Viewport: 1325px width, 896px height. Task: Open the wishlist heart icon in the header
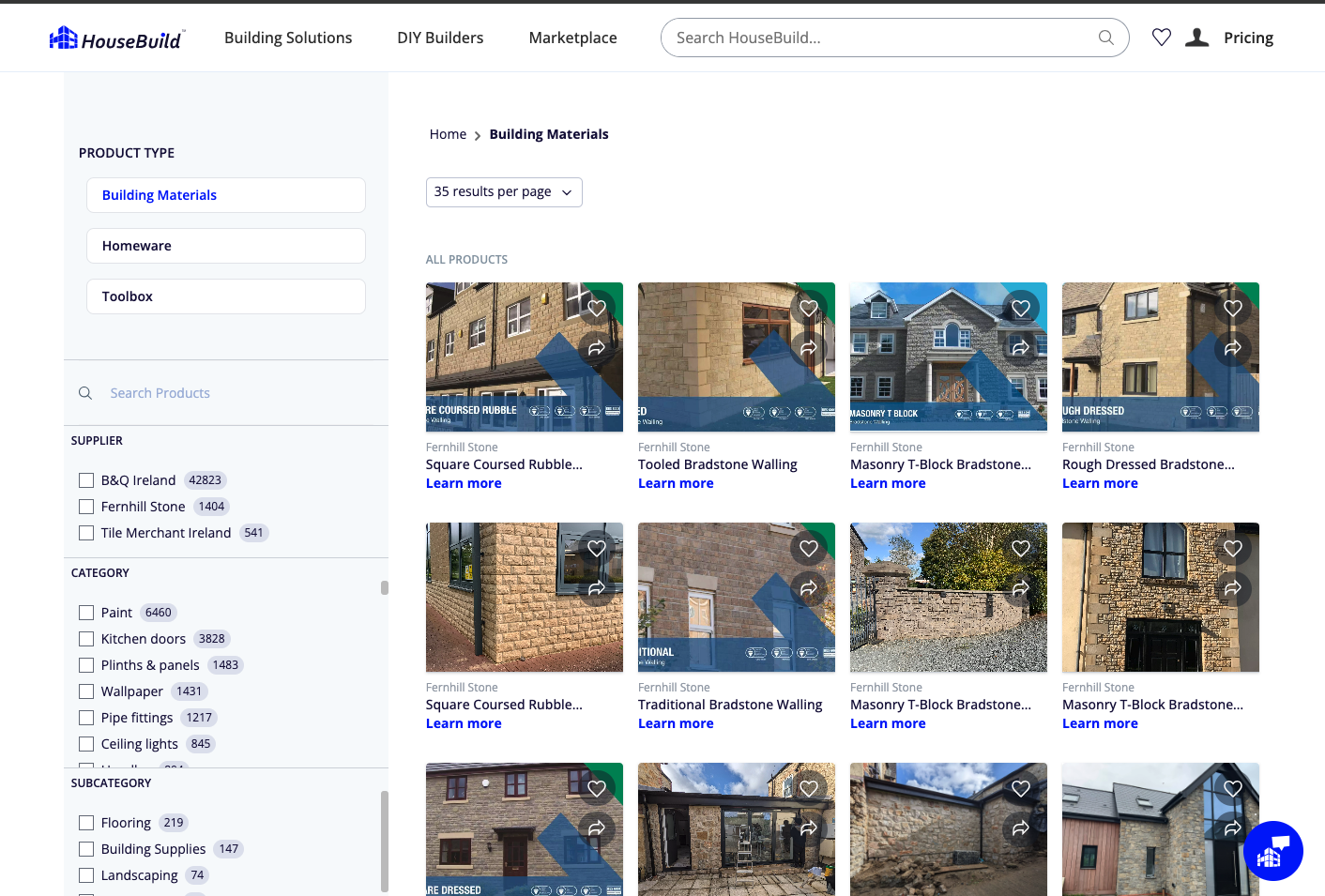(1162, 38)
